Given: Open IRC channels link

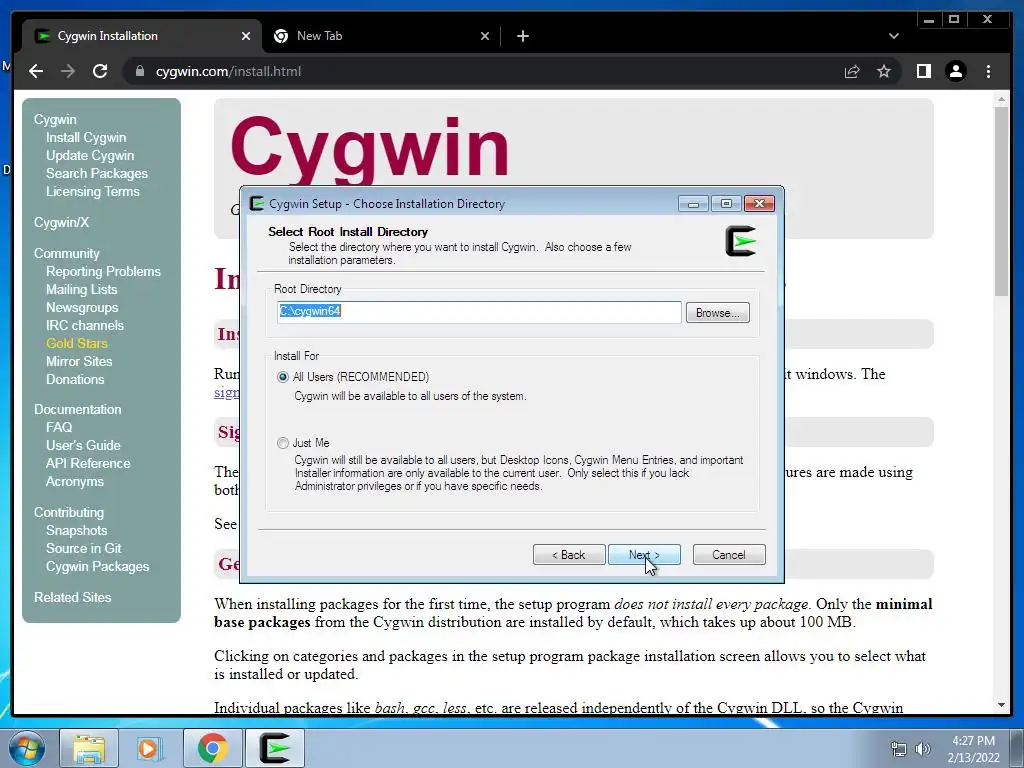Looking at the screenshot, I should (x=84, y=325).
